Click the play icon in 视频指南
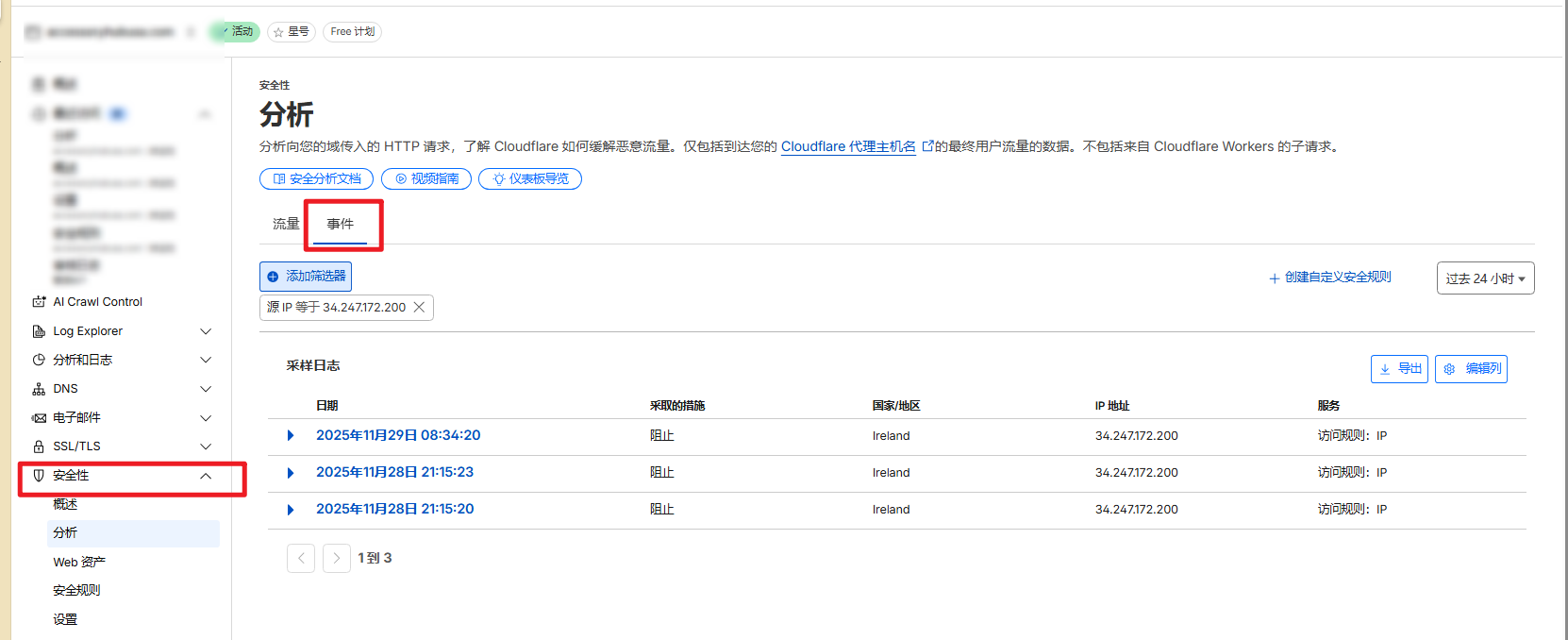The width and height of the screenshot is (1568, 640). point(401,178)
